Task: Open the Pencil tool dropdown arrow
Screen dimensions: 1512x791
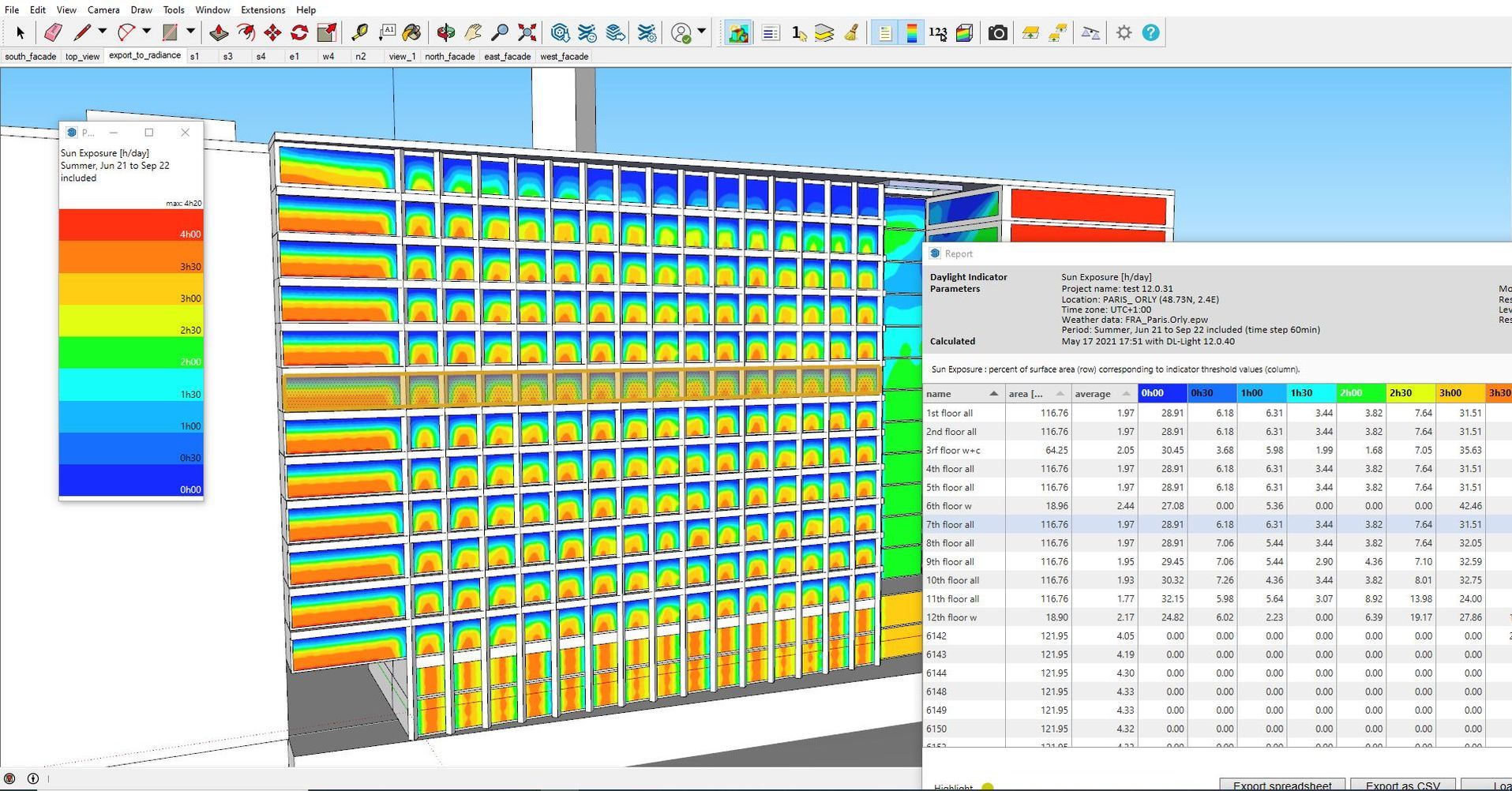Action: tap(102, 32)
